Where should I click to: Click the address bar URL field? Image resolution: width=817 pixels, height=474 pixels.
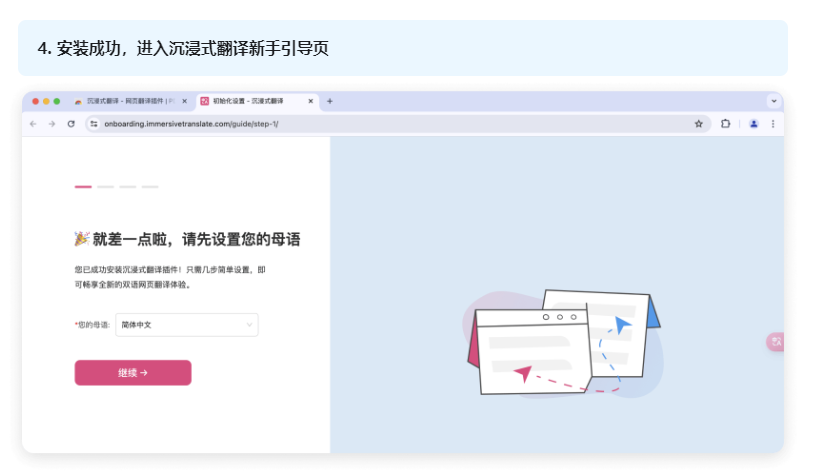click(396, 124)
